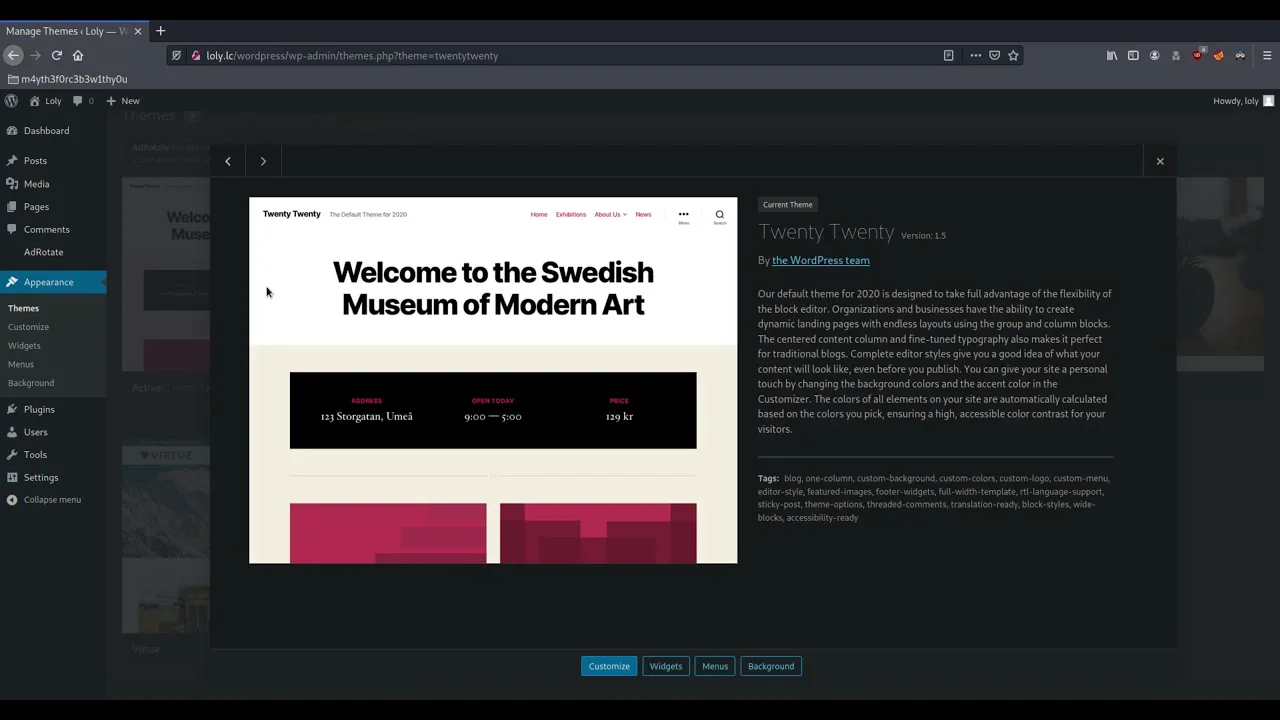
Task: Toggle reader view icon in address bar
Action: point(948,56)
